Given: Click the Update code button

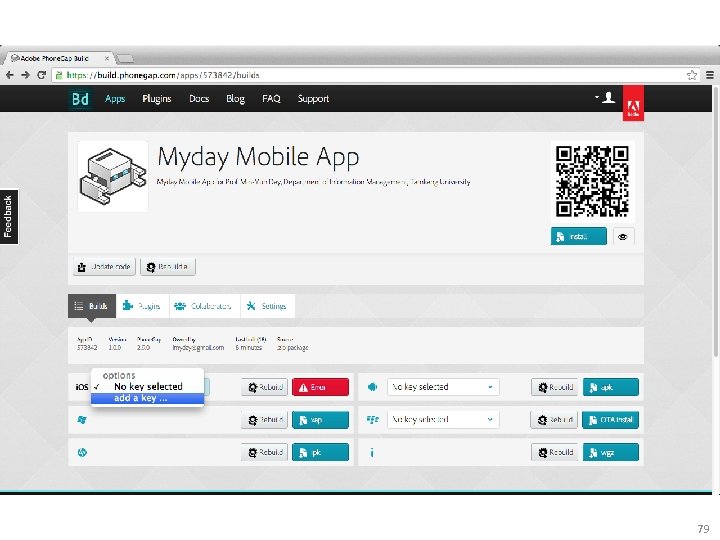Looking at the screenshot, I should (104, 267).
